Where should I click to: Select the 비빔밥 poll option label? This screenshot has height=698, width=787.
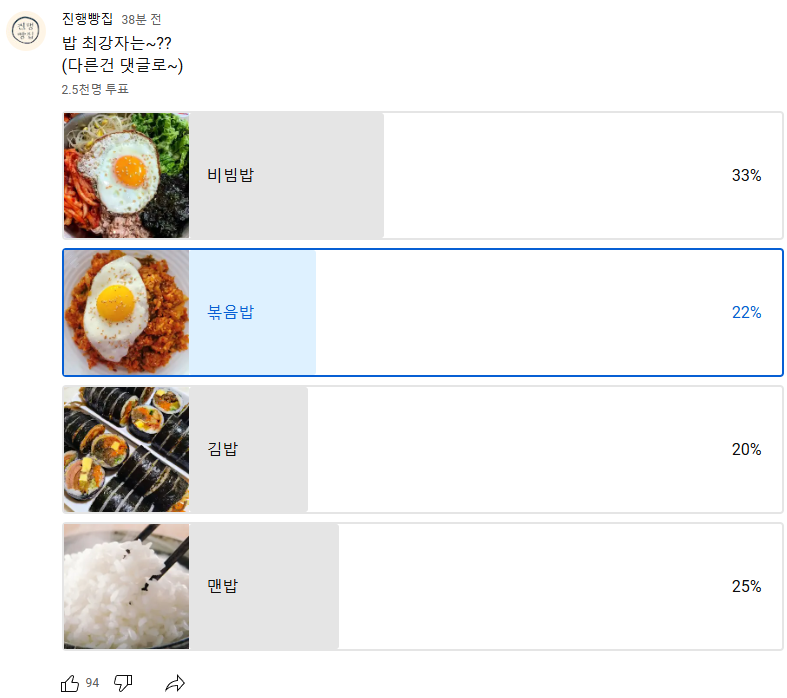click(x=230, y=176)
